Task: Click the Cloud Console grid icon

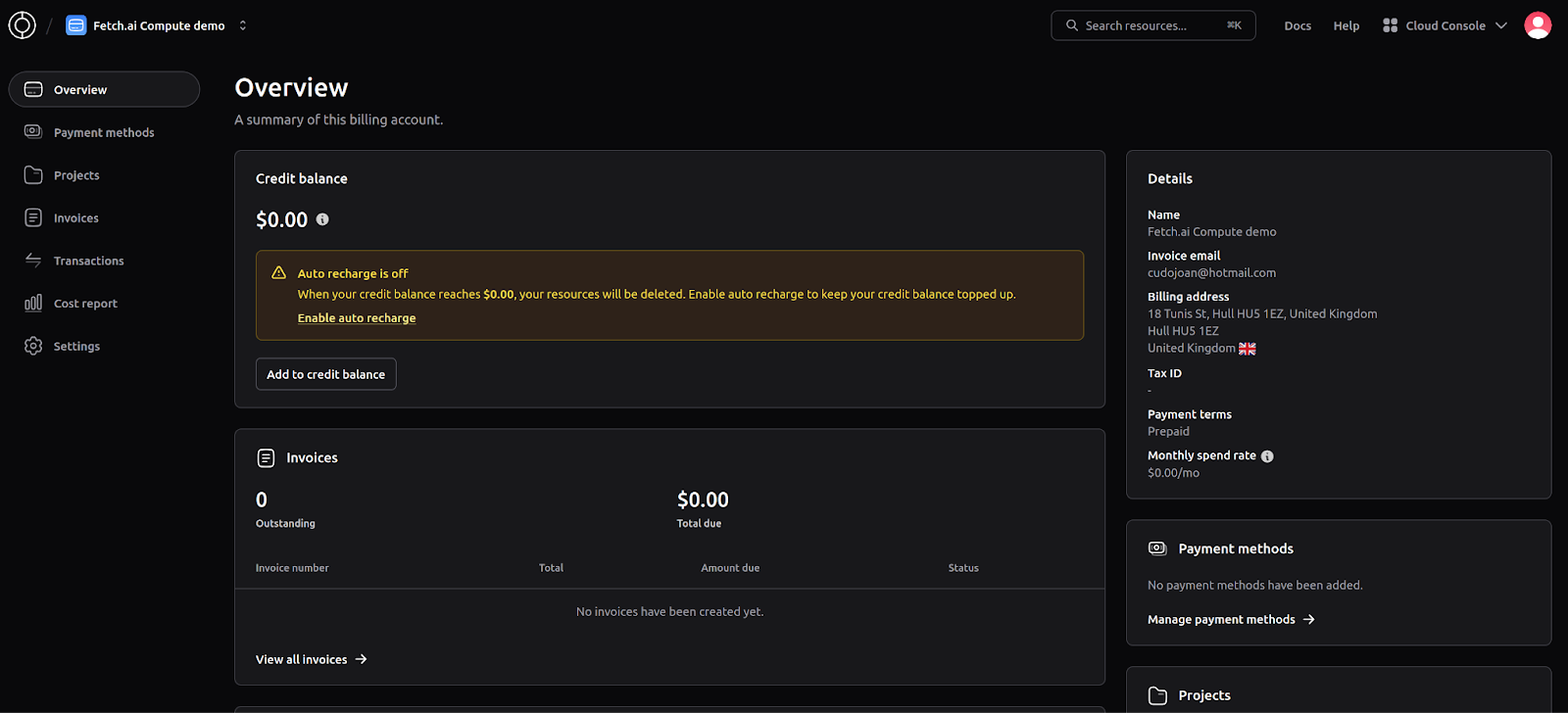Action: (1390, 25)
